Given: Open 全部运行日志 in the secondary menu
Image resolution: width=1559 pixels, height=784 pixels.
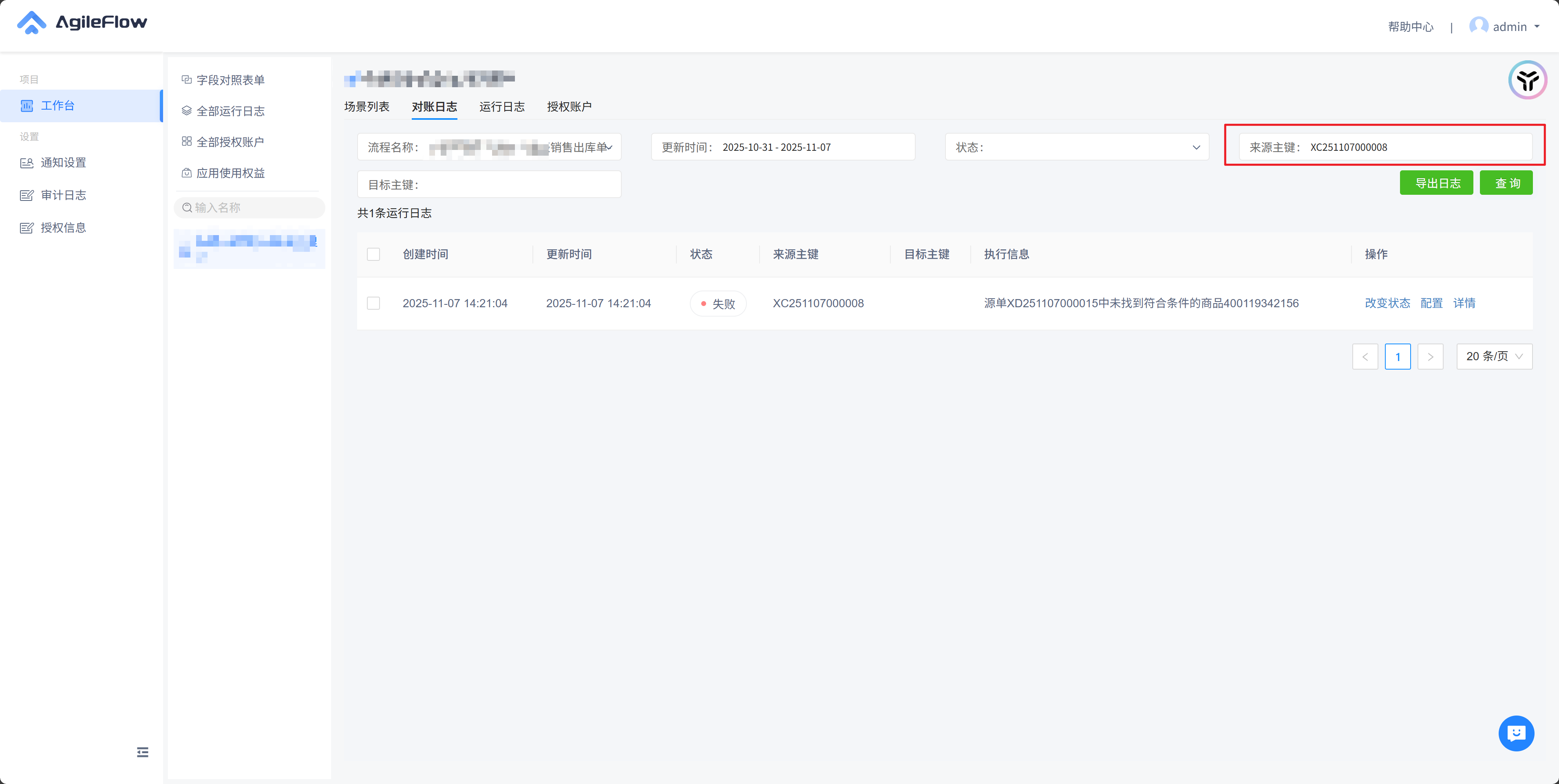Looking at the screenshot, I should 230,111.
